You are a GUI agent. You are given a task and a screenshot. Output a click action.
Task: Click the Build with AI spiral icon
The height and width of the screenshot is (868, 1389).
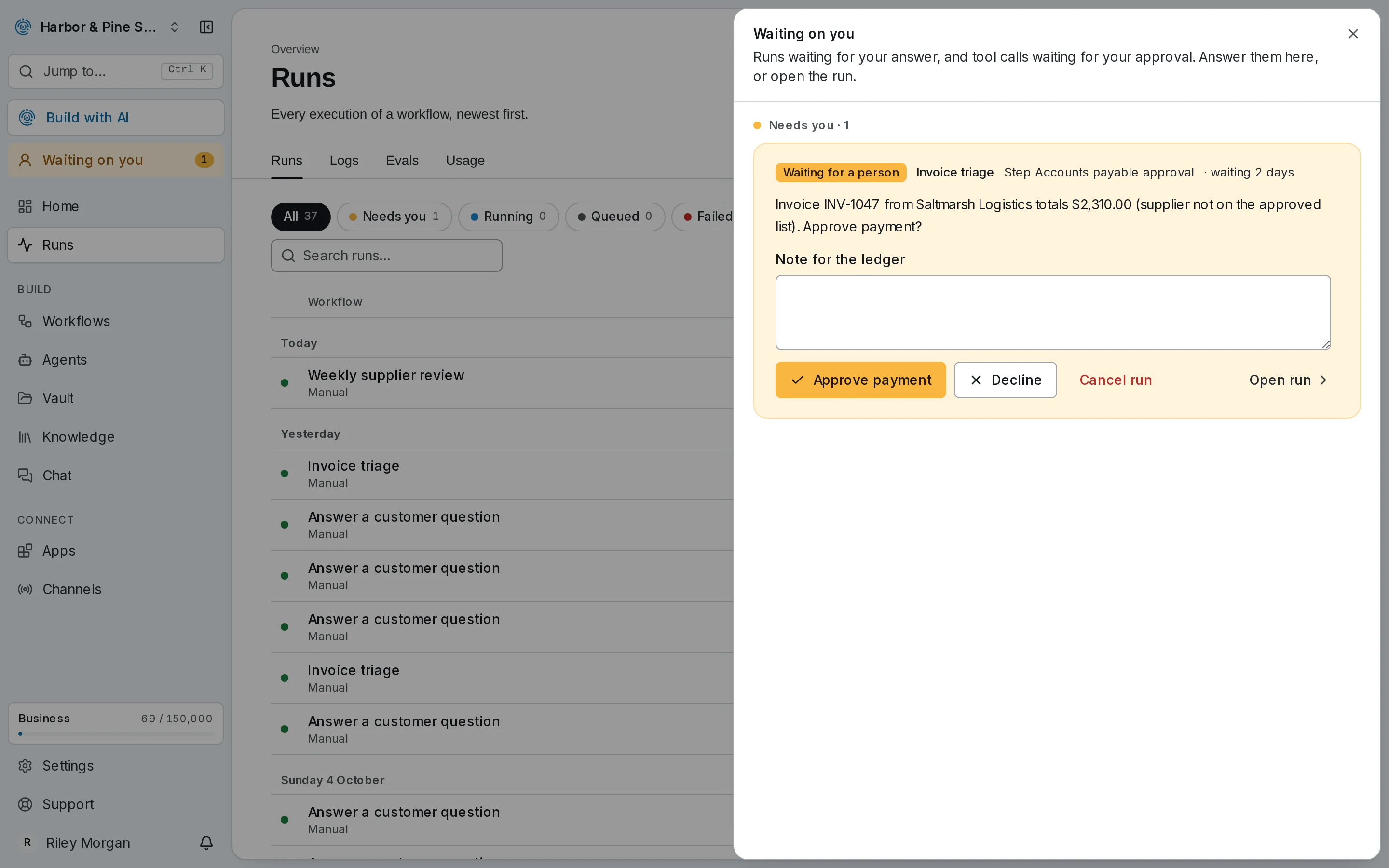click(x=27, y=118)
